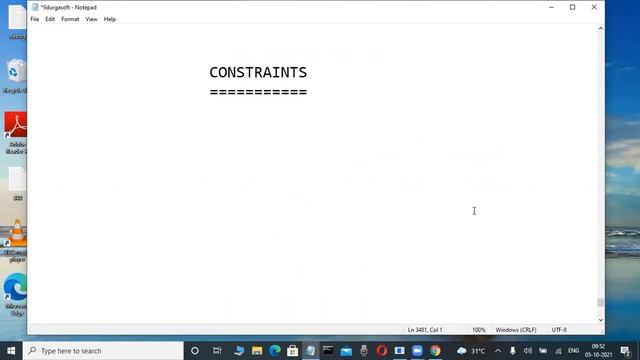Viewport: 640px width, 360px height.
Task: Click the 100% zoom status entry
Action: [479, 330]
